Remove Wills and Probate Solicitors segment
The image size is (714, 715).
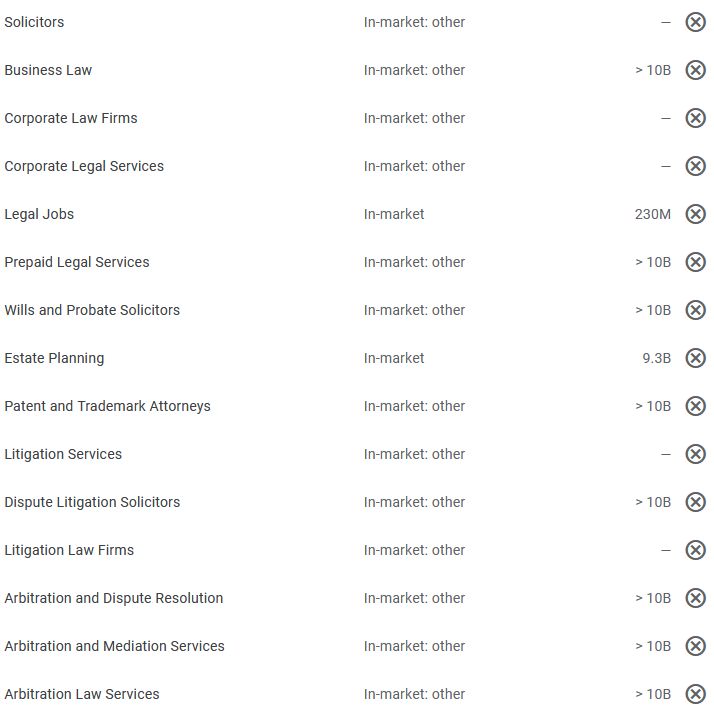click(695, 310)
